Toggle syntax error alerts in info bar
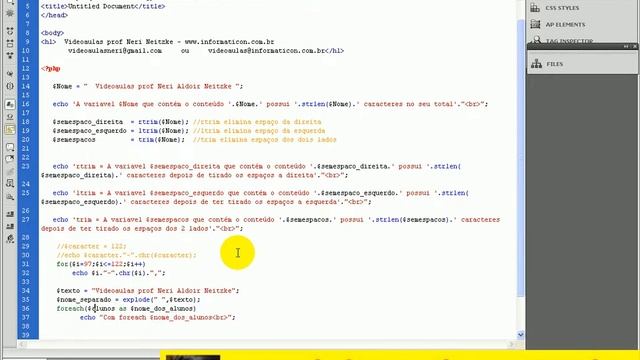 coord(10,130)
